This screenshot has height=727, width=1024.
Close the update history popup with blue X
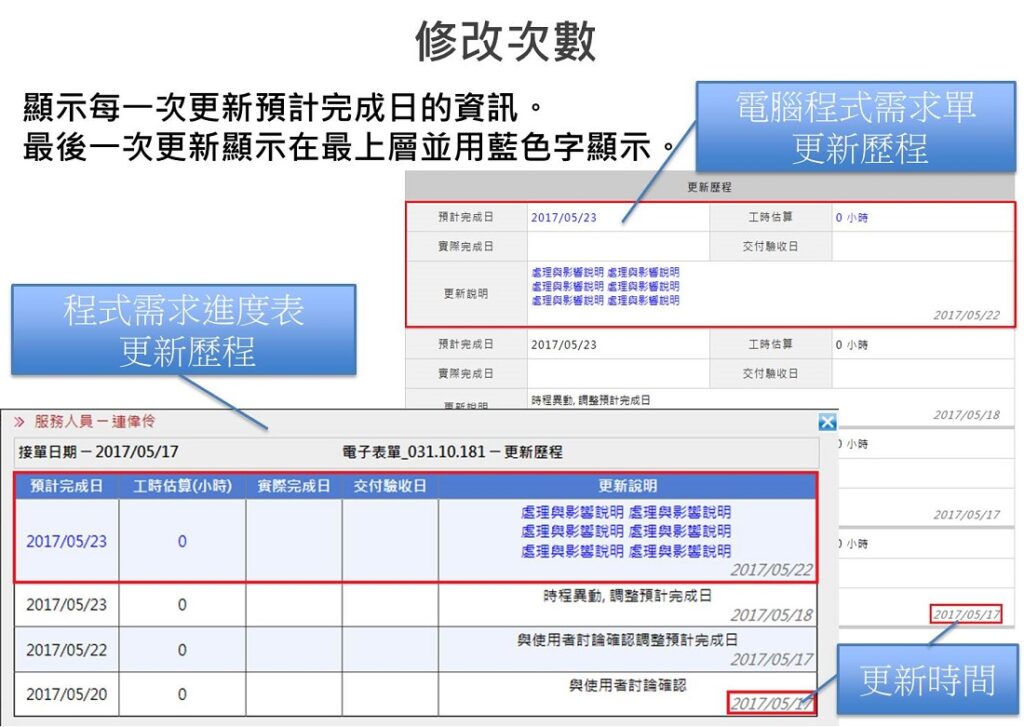pyautogui.click(x=827, y=422)
